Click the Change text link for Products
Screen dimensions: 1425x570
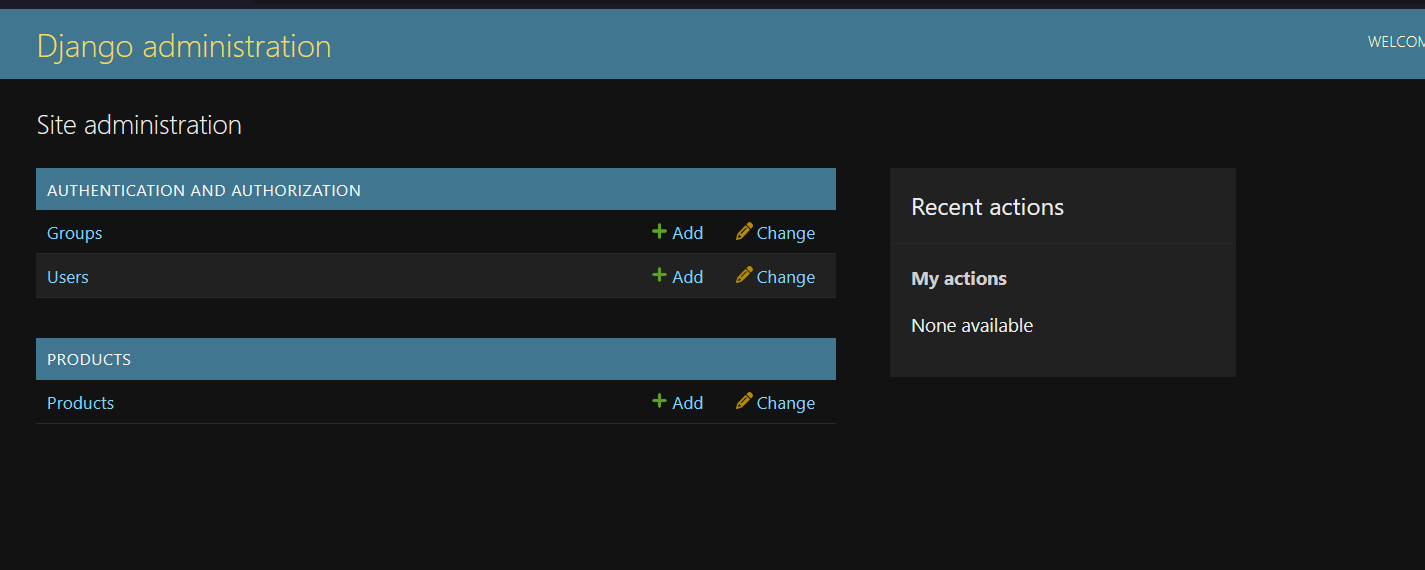tap(785, 403)
